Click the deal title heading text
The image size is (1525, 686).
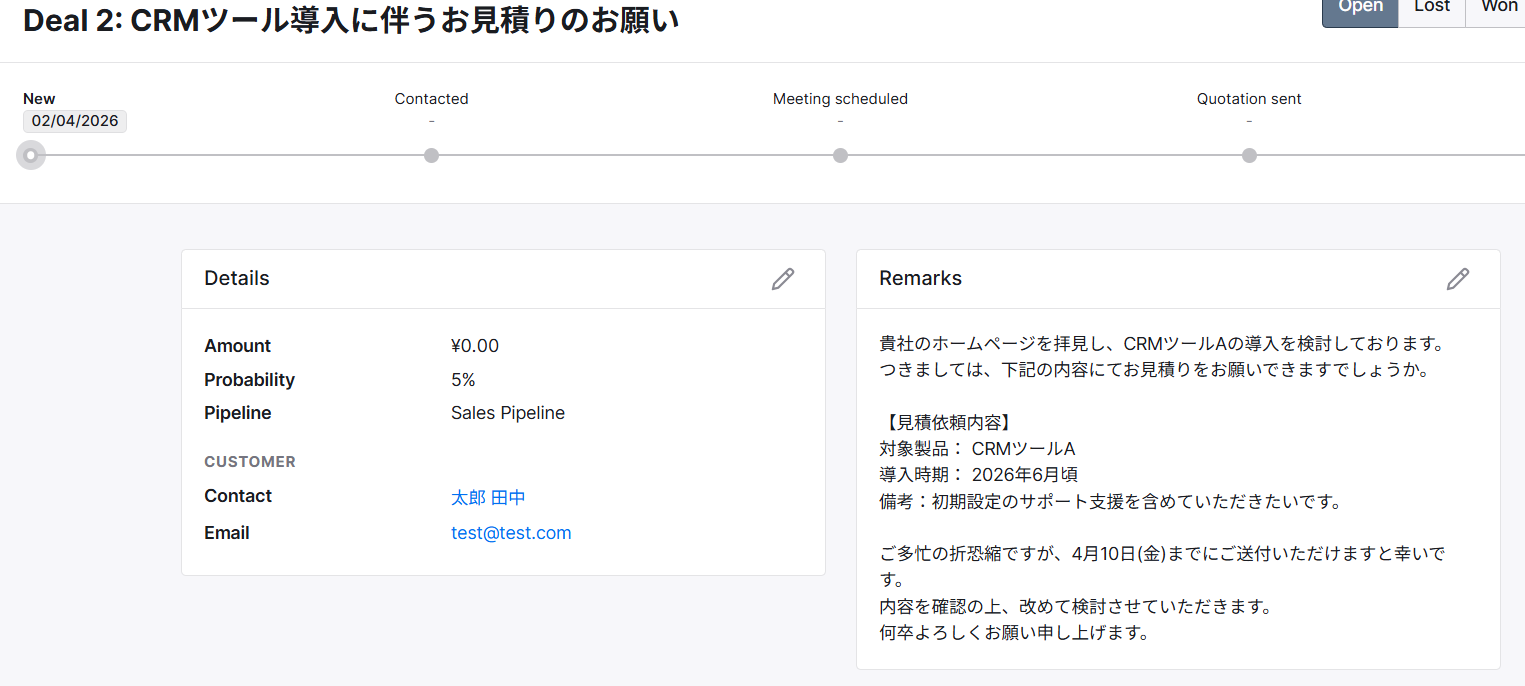point(351,20)
